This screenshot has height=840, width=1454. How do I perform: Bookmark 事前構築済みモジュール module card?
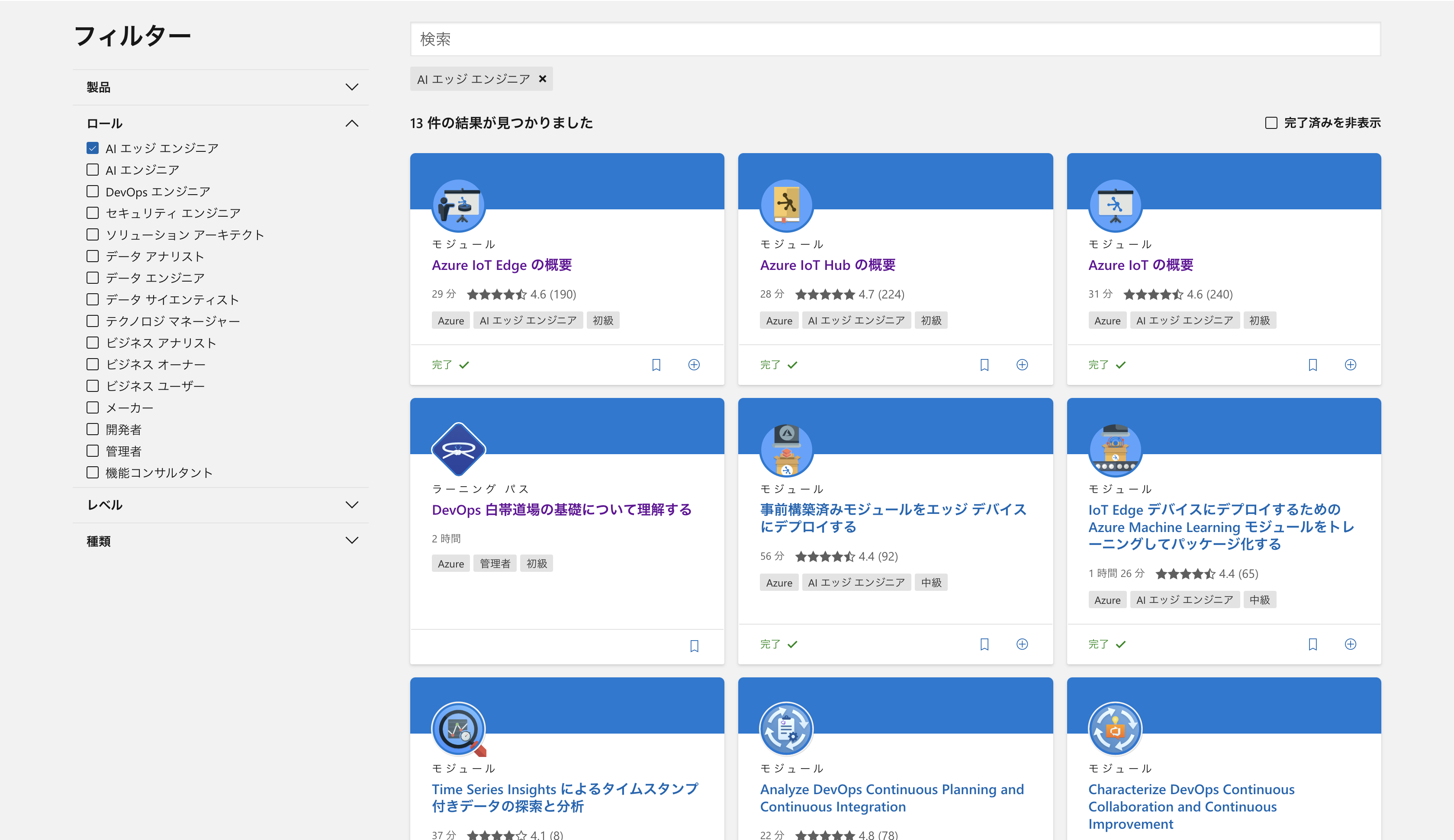(x=984, y=644)
